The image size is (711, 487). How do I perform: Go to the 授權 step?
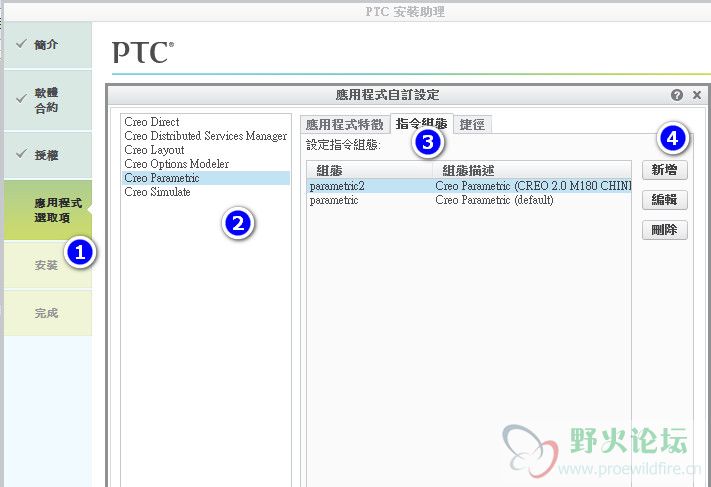pyautogui.click(x=48, y=155)
